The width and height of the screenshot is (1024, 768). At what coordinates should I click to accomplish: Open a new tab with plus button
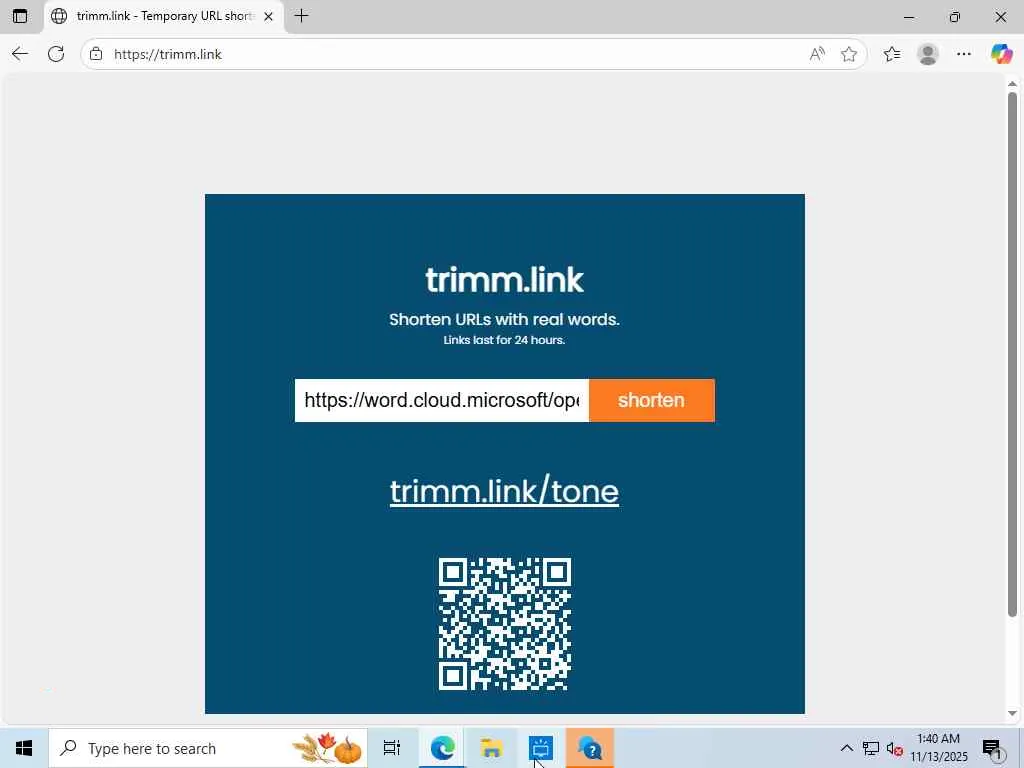[x=302, y=16]
